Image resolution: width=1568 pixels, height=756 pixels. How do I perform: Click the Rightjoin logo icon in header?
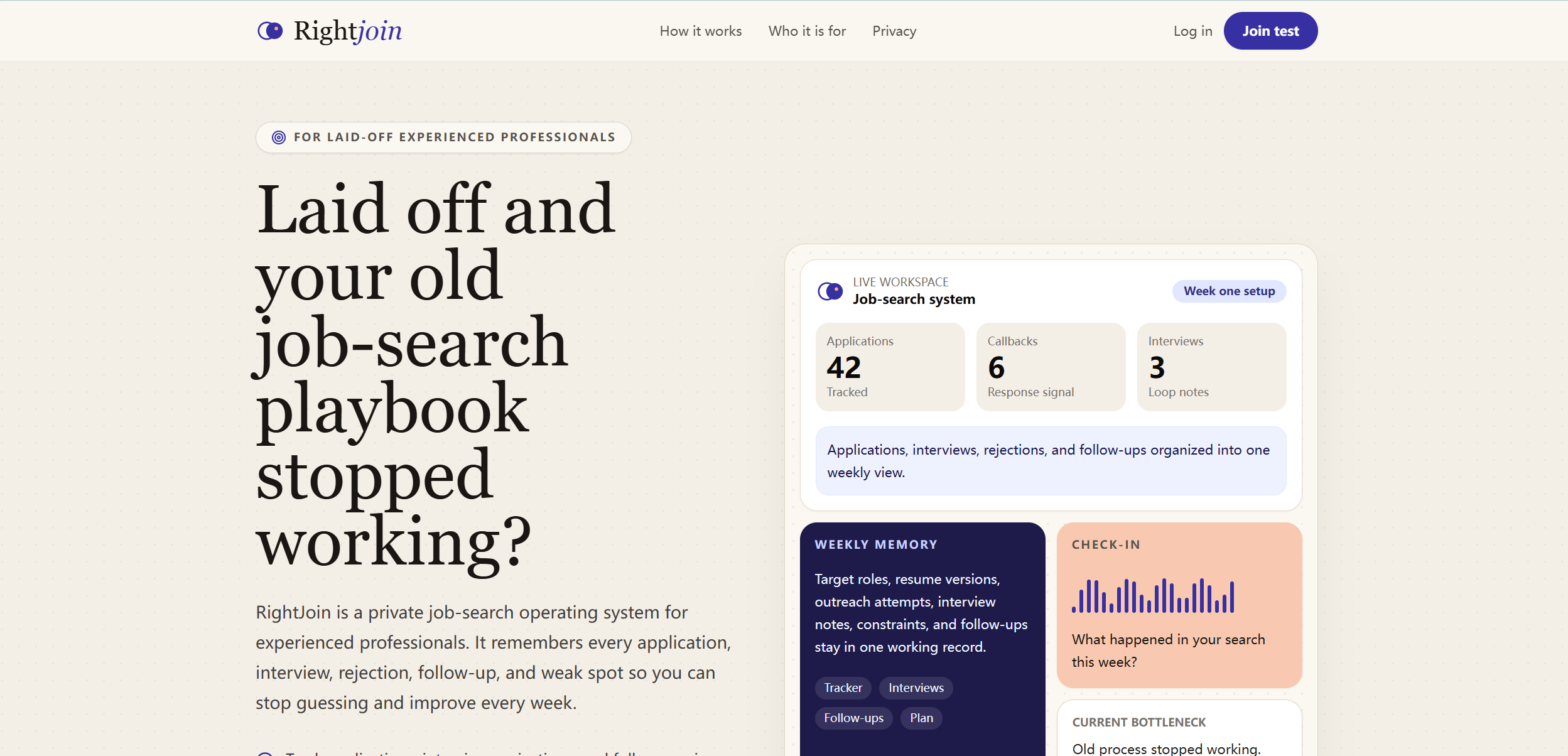pos(271,31)
